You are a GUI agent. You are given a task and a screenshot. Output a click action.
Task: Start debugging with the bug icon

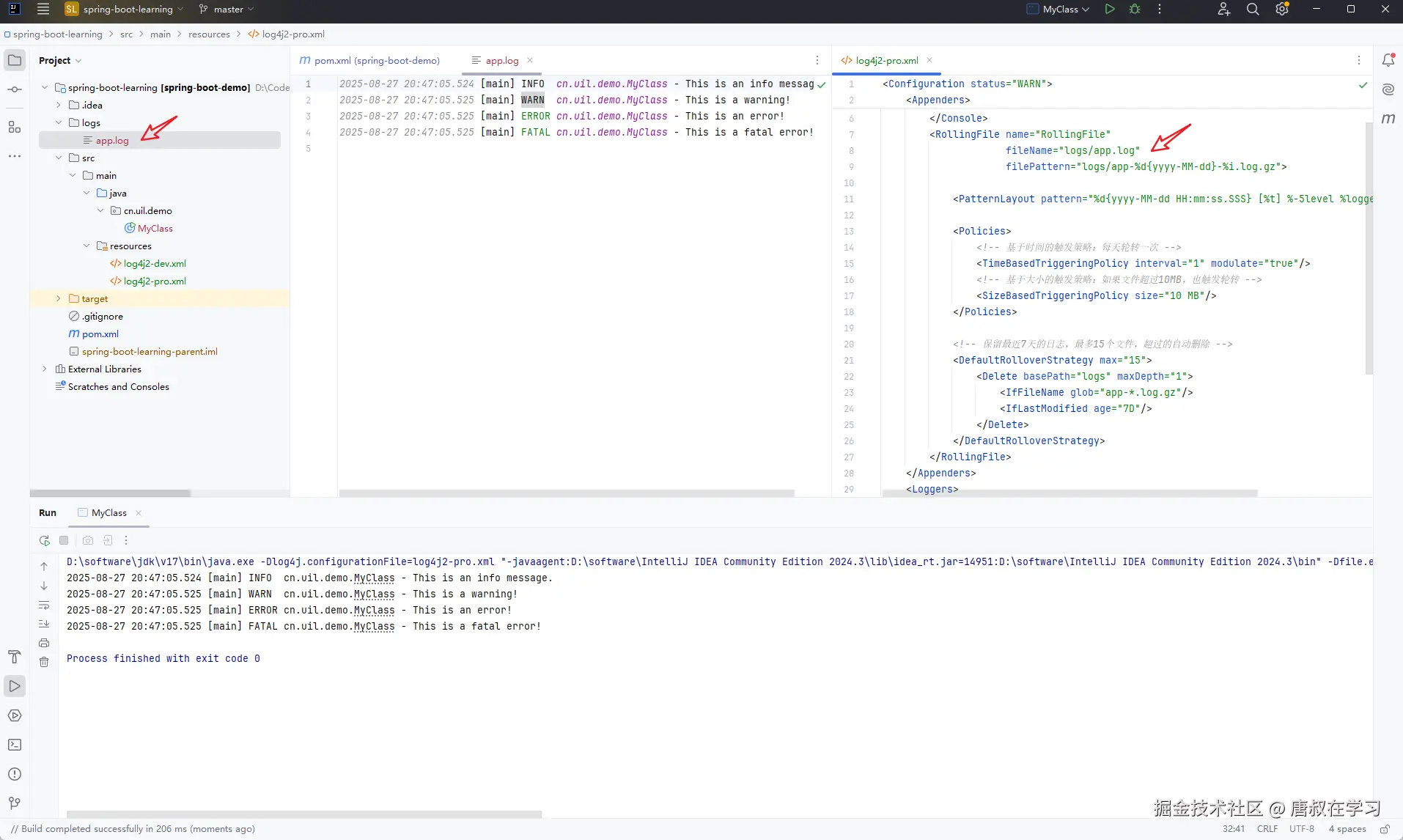[x=1135, y=10]
